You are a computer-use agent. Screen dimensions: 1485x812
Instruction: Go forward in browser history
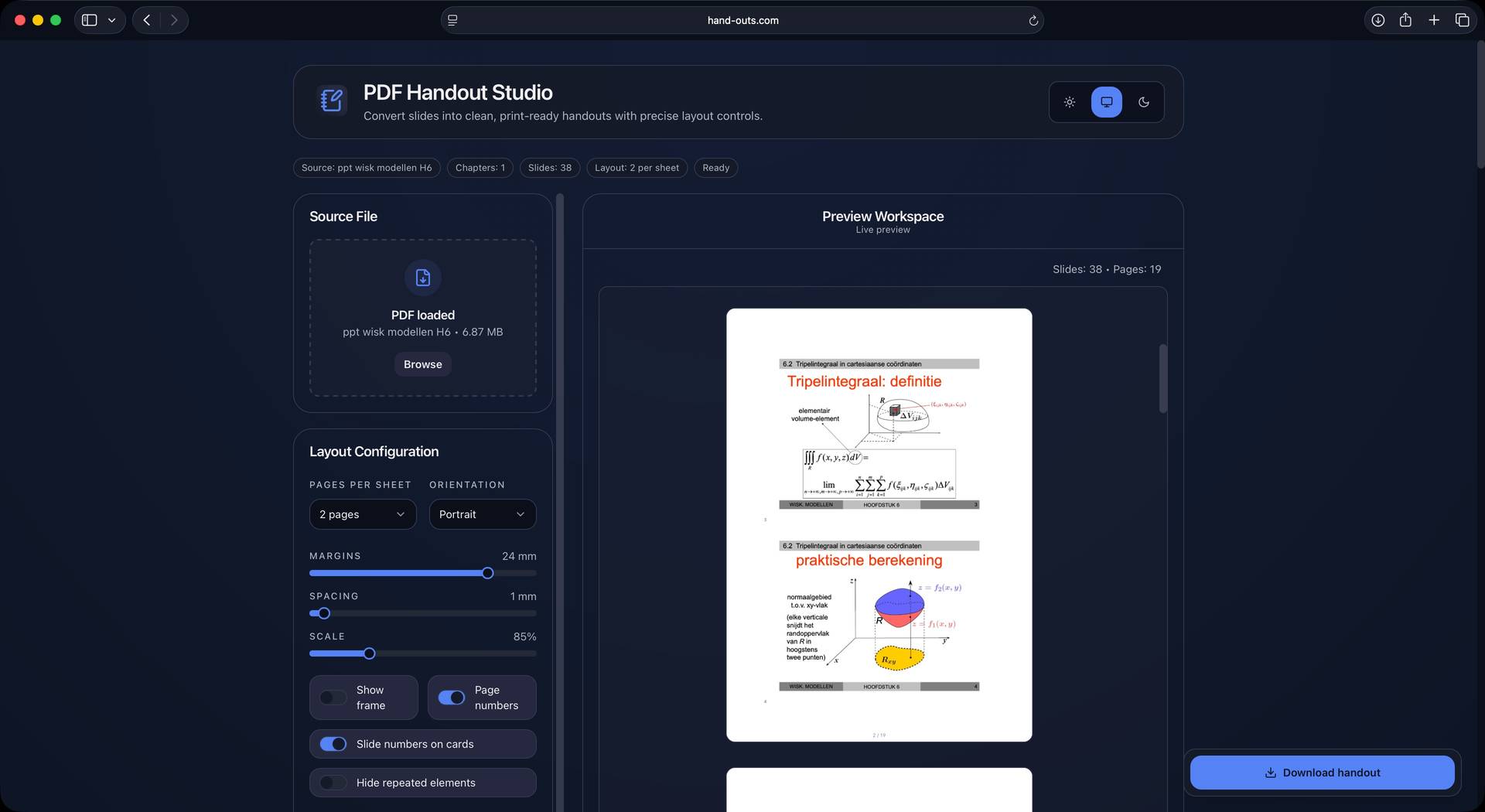[174, 20]
